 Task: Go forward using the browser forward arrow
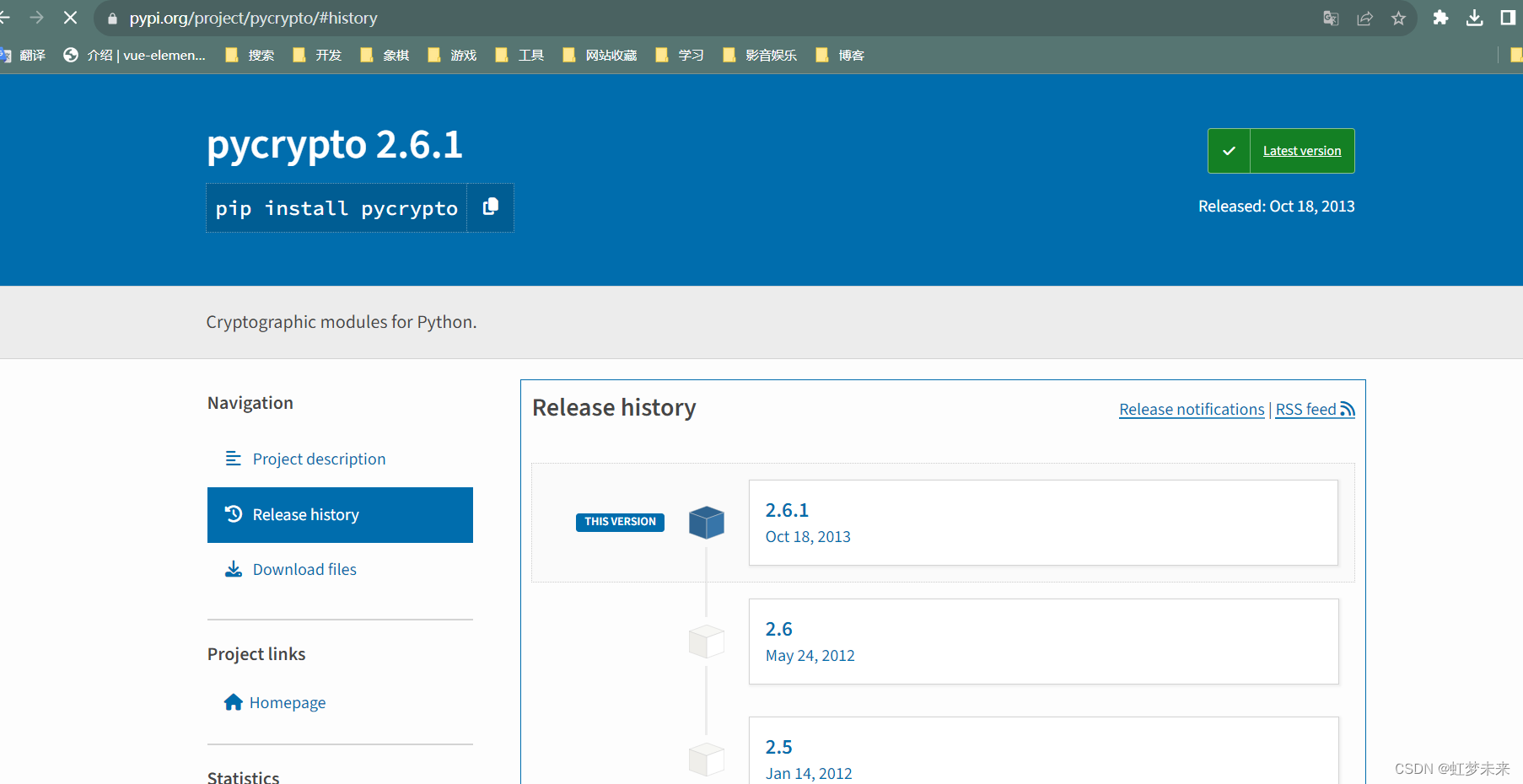36,18
